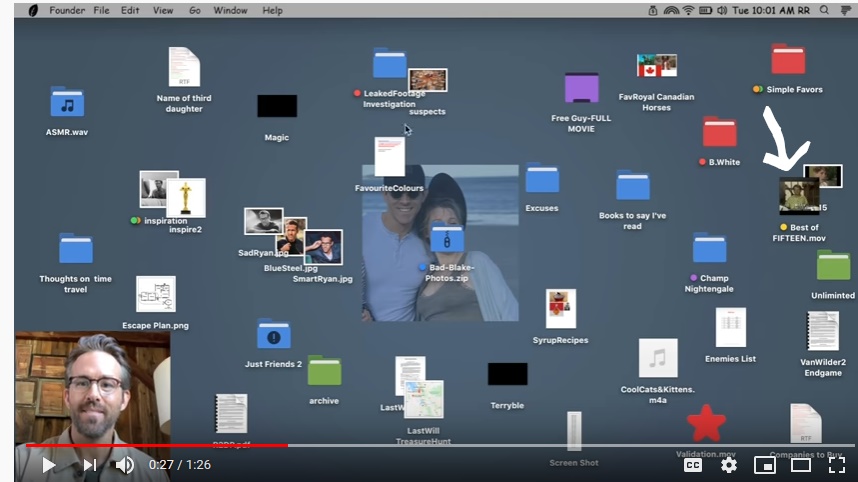Open 'Thoughts on time travel' folder
Screen dimensions: 858x482
click(x=76, y=248)
